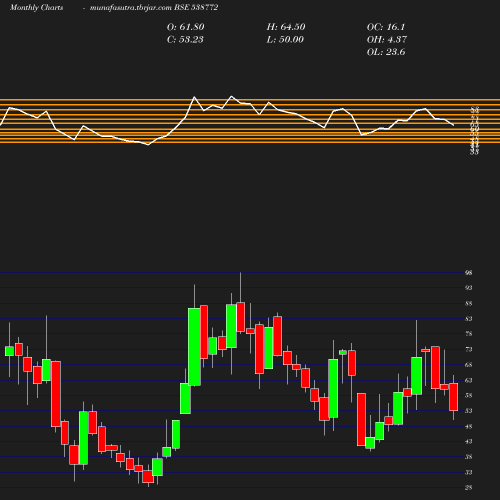Click the "Monthly Charts" title text
Screen dimensions: 500x500
[36, 8]
